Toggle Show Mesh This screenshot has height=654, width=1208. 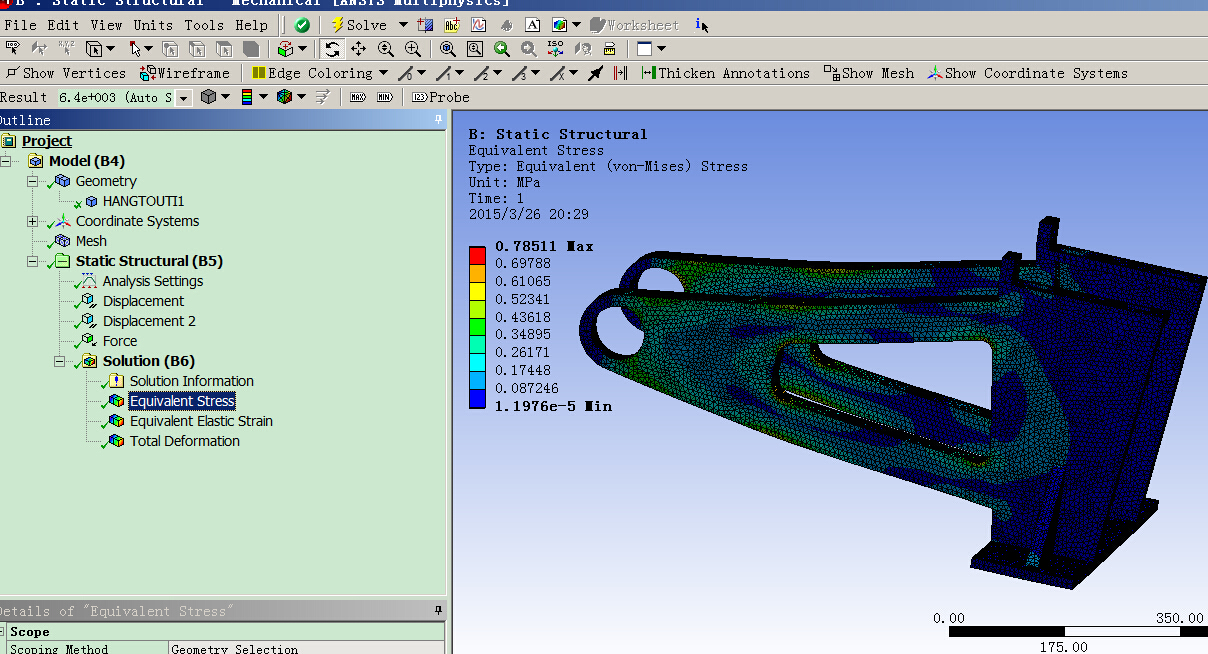coord(869,73)
